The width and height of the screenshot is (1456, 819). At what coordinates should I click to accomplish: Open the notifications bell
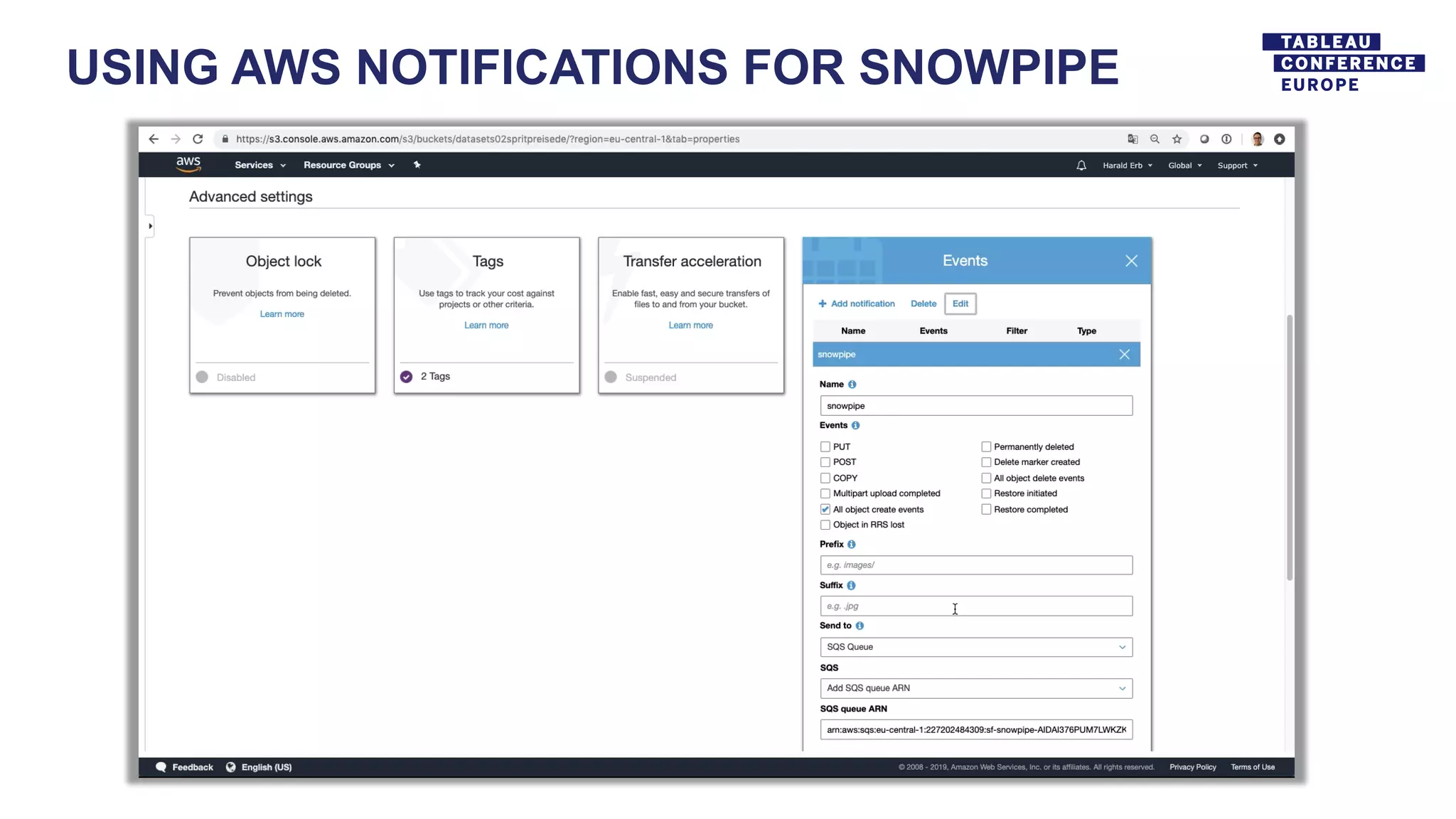[x=1081, y=166]
